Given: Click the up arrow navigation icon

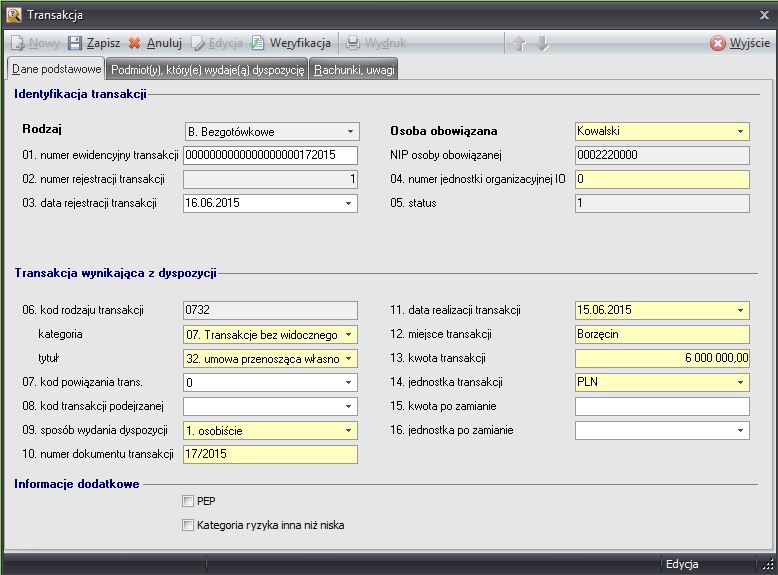Looking at the screenshot, I should [518, 44].
